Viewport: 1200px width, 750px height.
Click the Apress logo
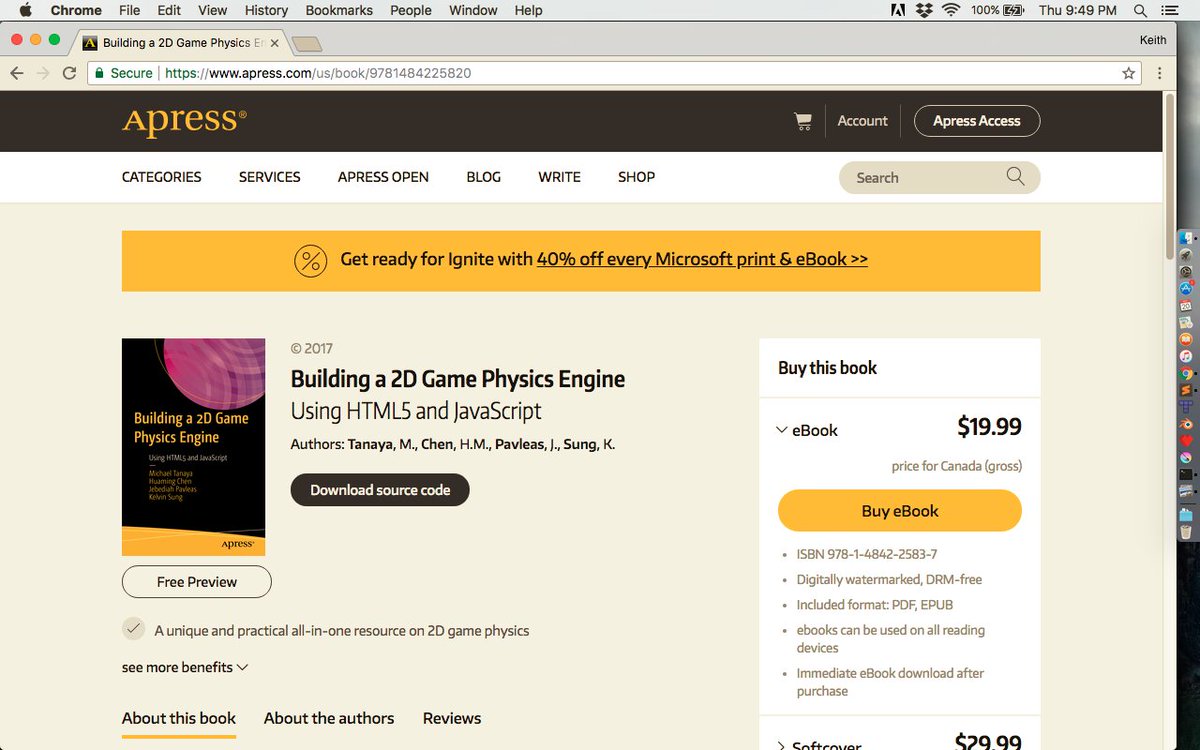[x=184, y=121]
